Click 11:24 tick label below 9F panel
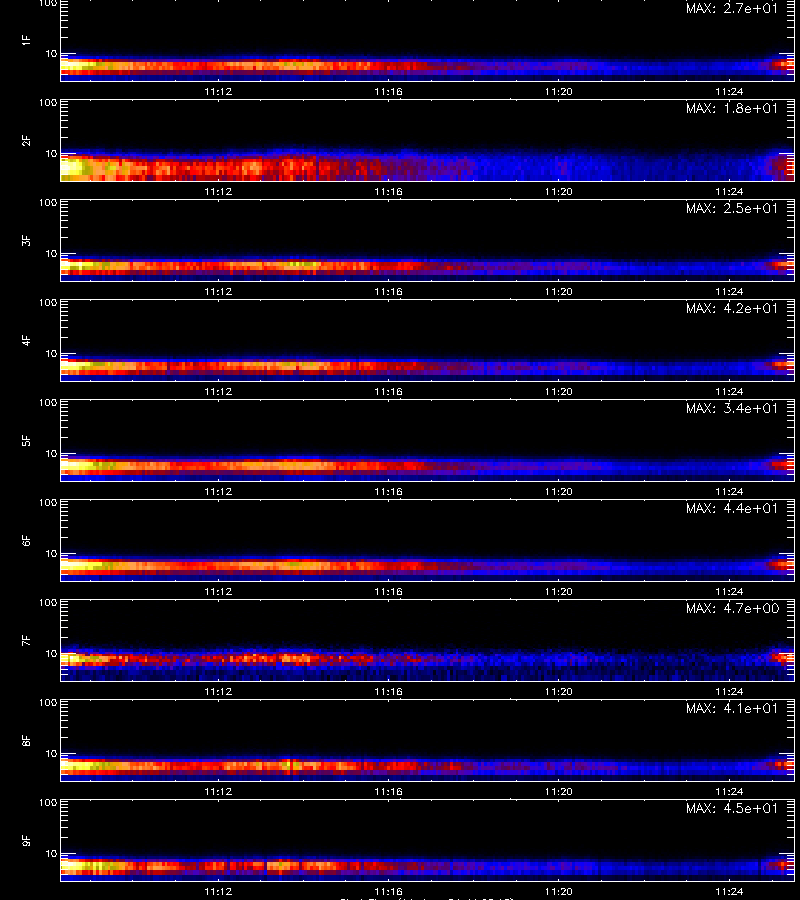800x900 pixels. tap(729, 891)
